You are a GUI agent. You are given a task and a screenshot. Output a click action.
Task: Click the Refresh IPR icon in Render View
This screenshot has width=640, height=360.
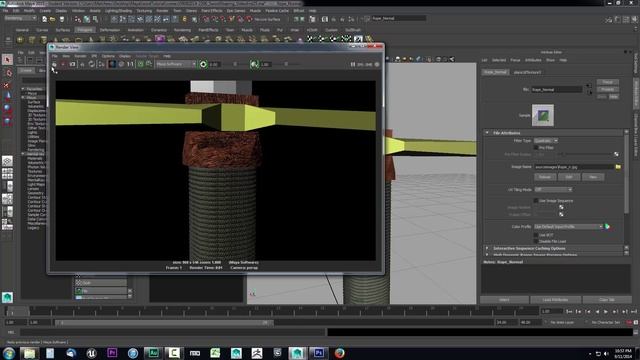tap(92, 64)
